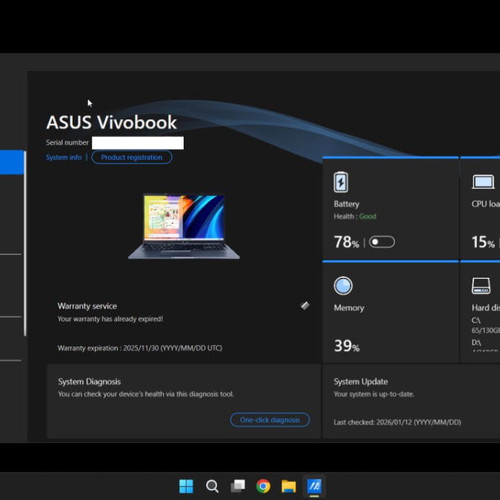Open File Explorer from taskbar

(289, 486)
